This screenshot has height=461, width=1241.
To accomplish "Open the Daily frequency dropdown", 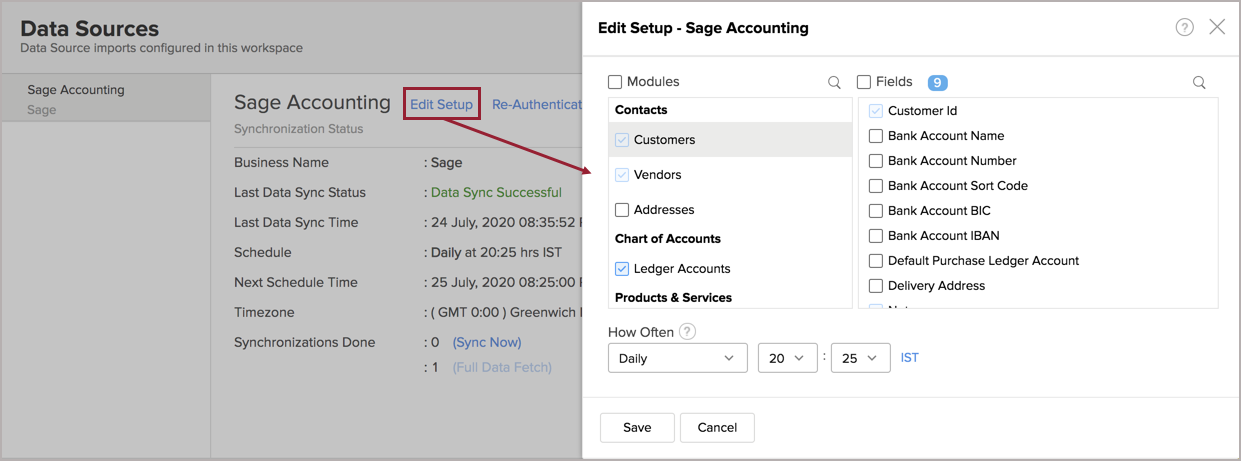I will [x=677, y=358].
